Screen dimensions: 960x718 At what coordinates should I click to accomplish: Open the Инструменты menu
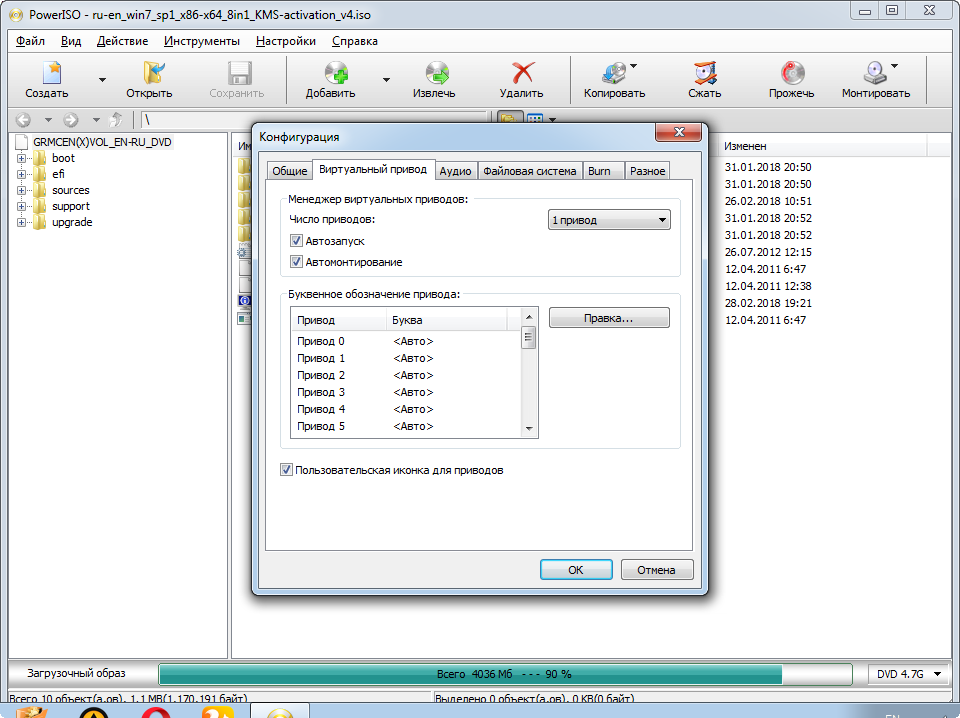(x=202, y=41)
